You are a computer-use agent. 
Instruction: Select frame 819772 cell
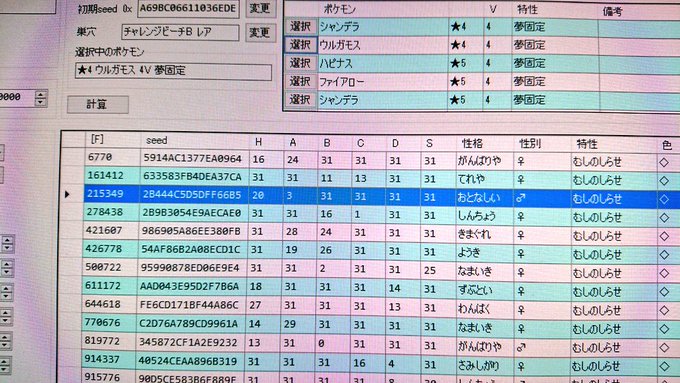(108, 341)
